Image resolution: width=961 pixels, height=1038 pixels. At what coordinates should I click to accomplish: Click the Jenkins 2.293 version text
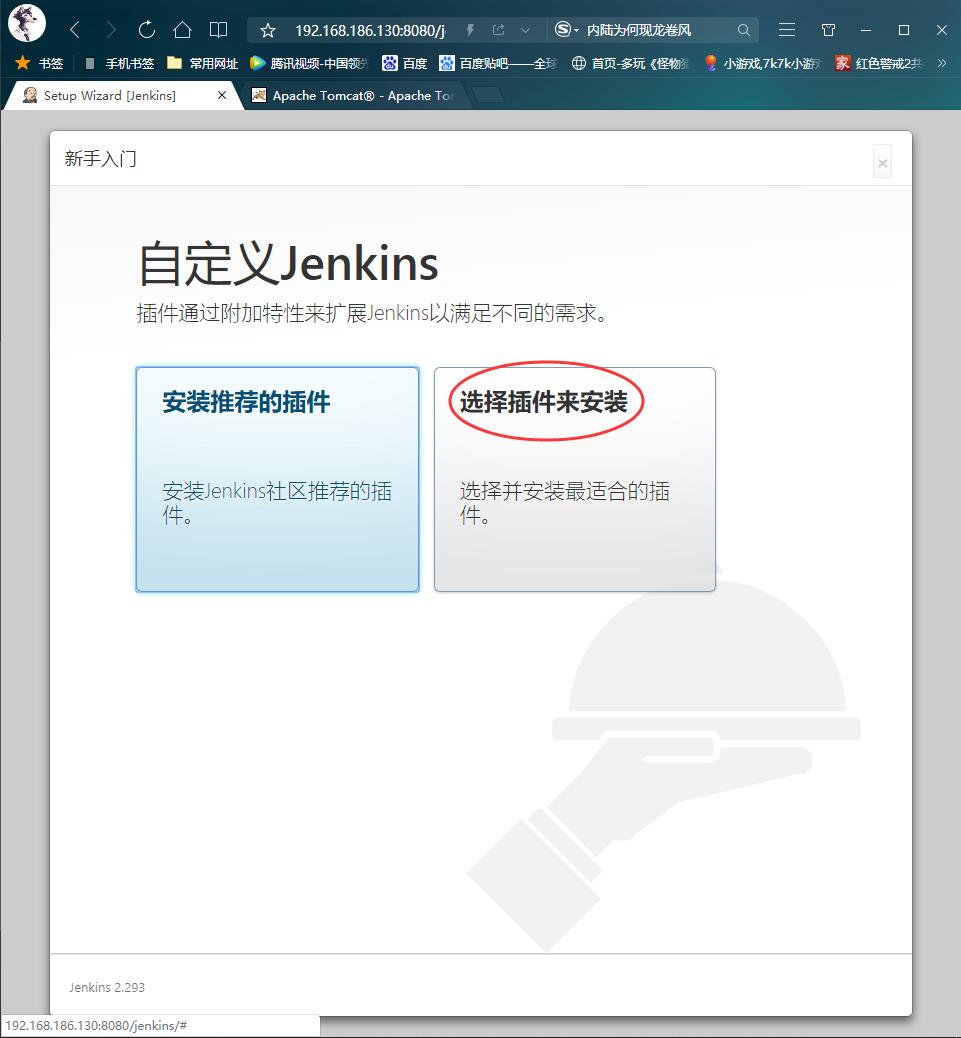107,987
